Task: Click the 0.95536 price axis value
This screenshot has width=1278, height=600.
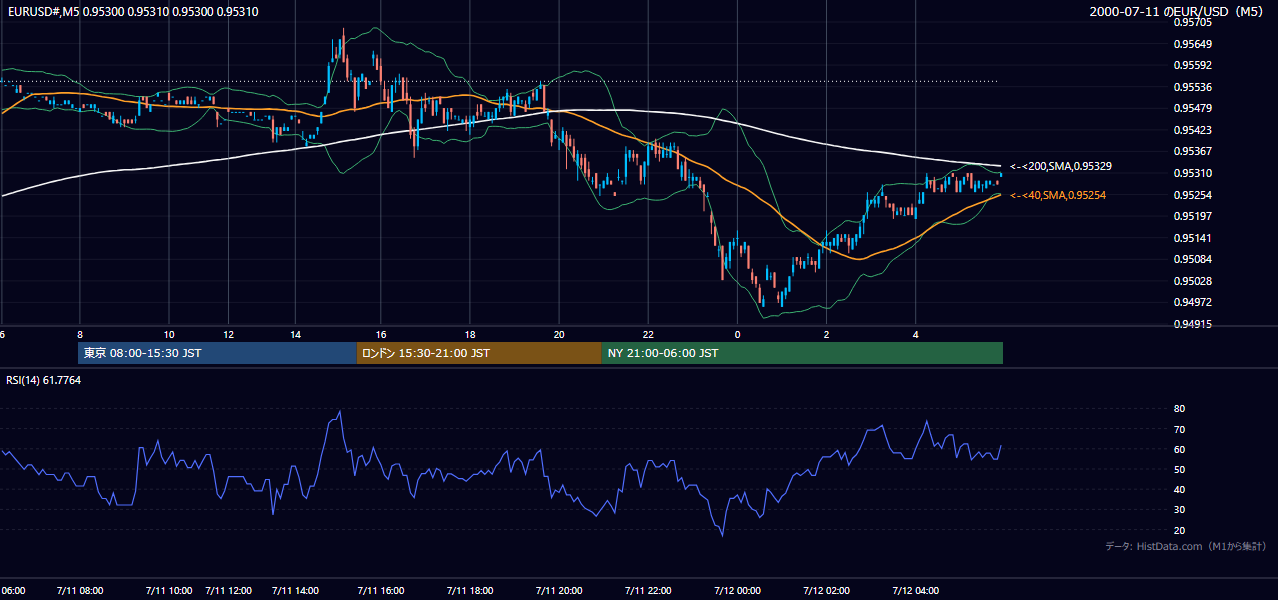Action: 1193,87
